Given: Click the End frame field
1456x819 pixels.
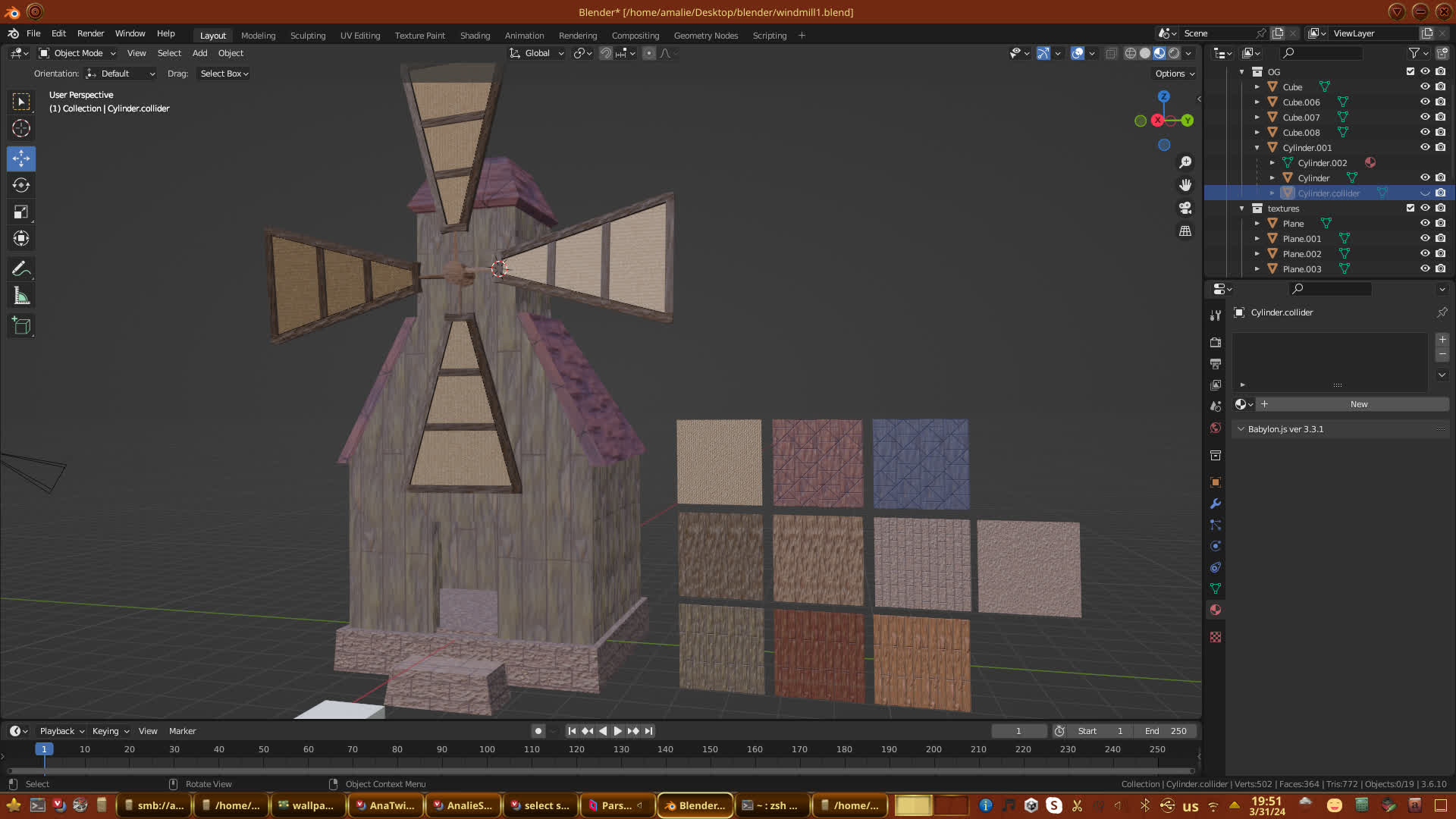Looking at the screenshot, I should (1166, 731).
